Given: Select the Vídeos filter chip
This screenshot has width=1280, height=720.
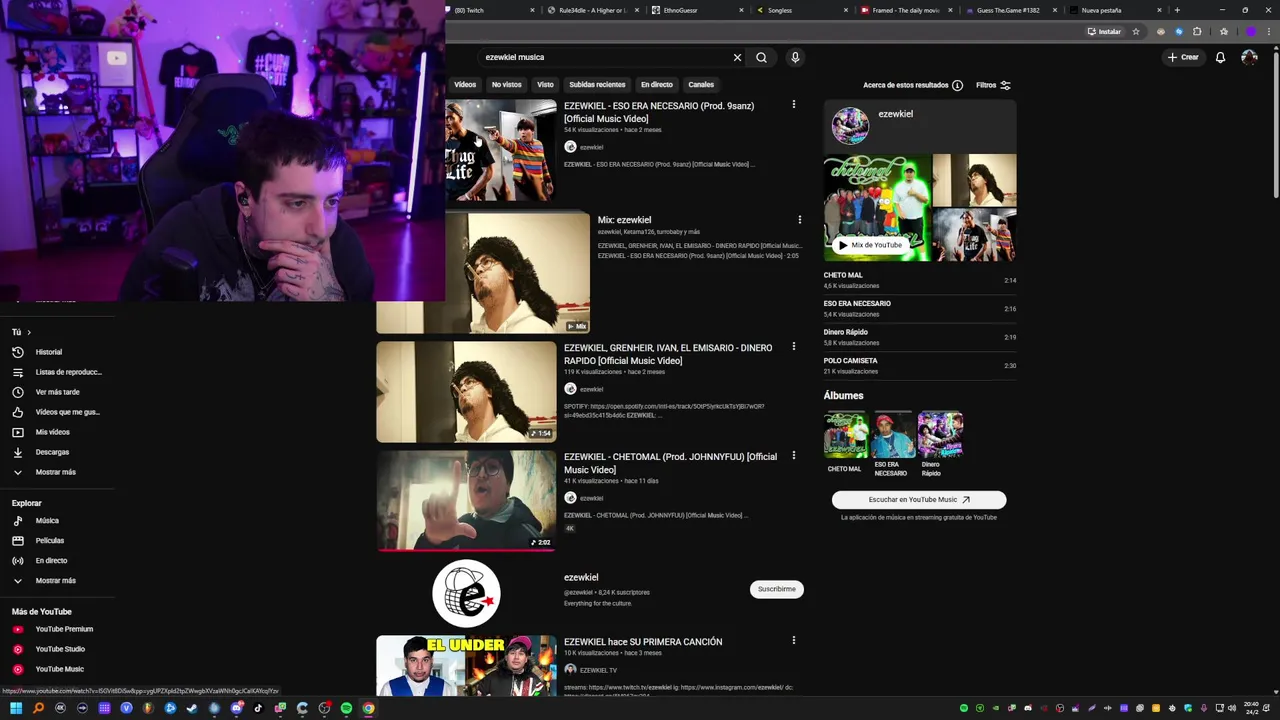Looking at the screenshot, I should (465, 85).
